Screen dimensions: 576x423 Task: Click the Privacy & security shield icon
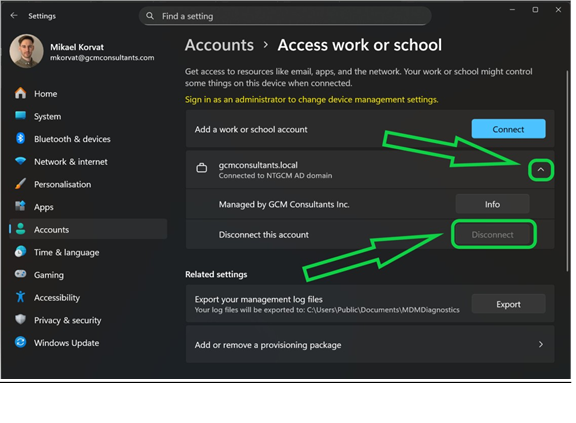click(x=21, y=319)
